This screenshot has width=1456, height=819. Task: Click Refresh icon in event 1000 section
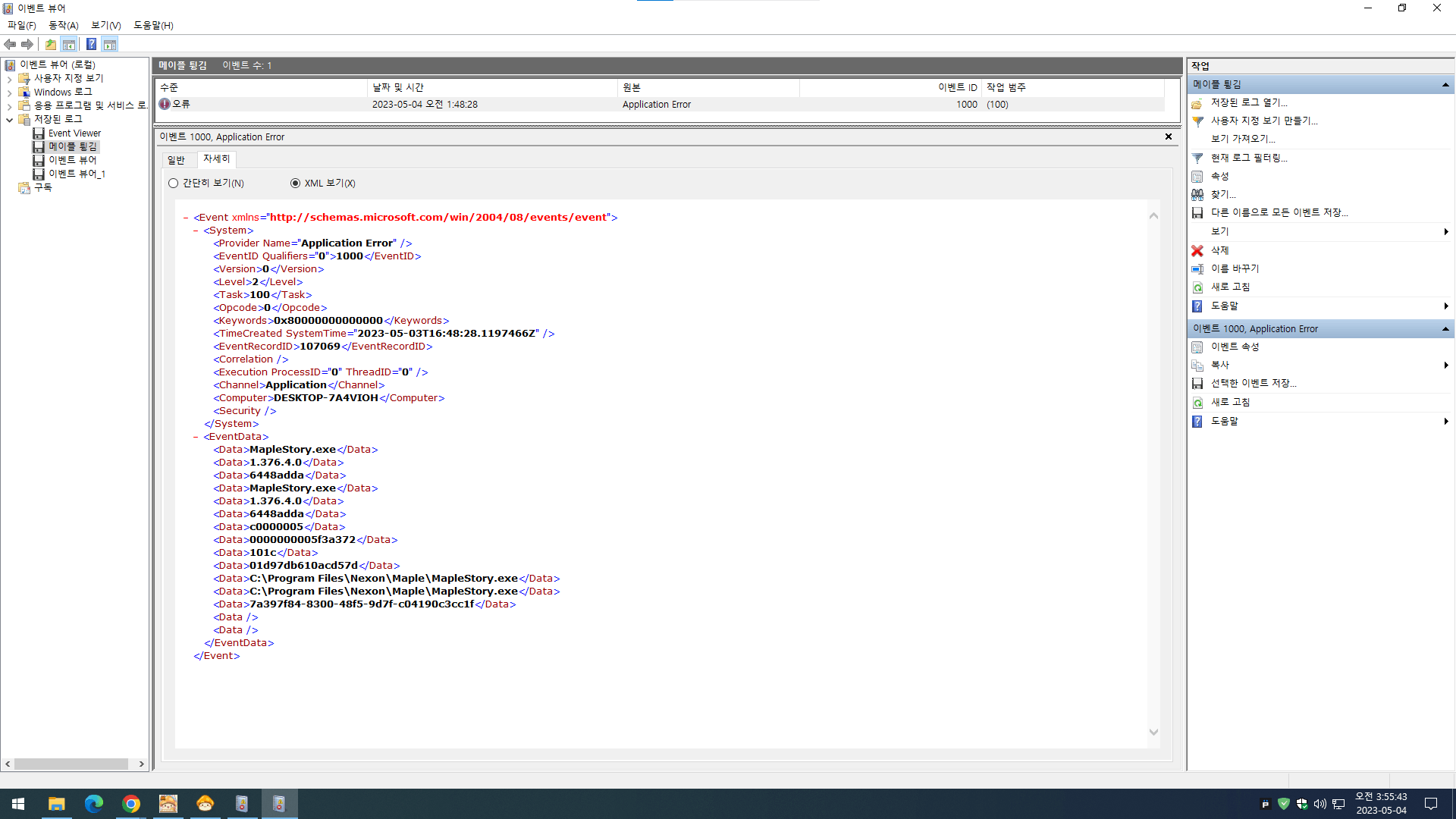pyautogui.click(x=1197, y=403)
